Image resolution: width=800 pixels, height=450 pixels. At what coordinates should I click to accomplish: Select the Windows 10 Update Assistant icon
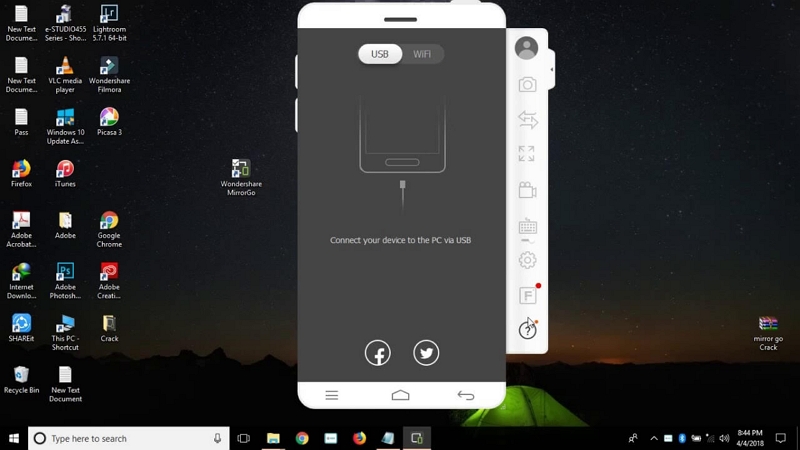pos(65,126)
